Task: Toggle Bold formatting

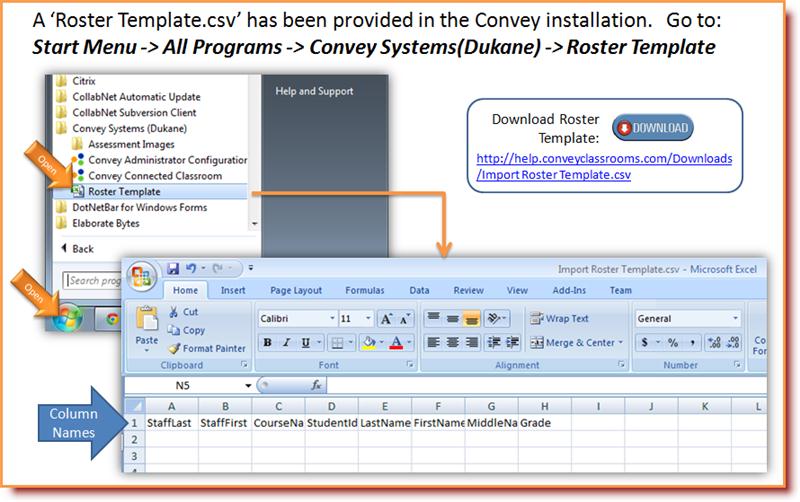Action: 267,343
